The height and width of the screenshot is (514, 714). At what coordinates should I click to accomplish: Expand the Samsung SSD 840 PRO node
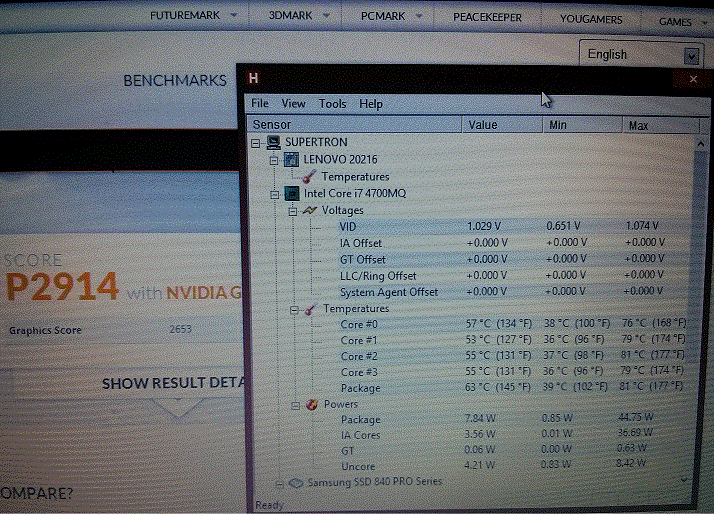coord(280,484)
